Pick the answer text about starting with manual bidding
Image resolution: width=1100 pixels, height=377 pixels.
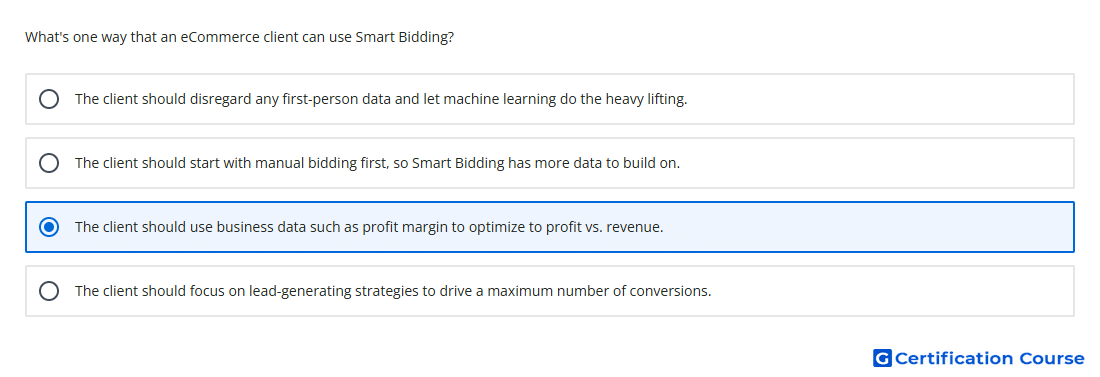(x=377, y=163)
